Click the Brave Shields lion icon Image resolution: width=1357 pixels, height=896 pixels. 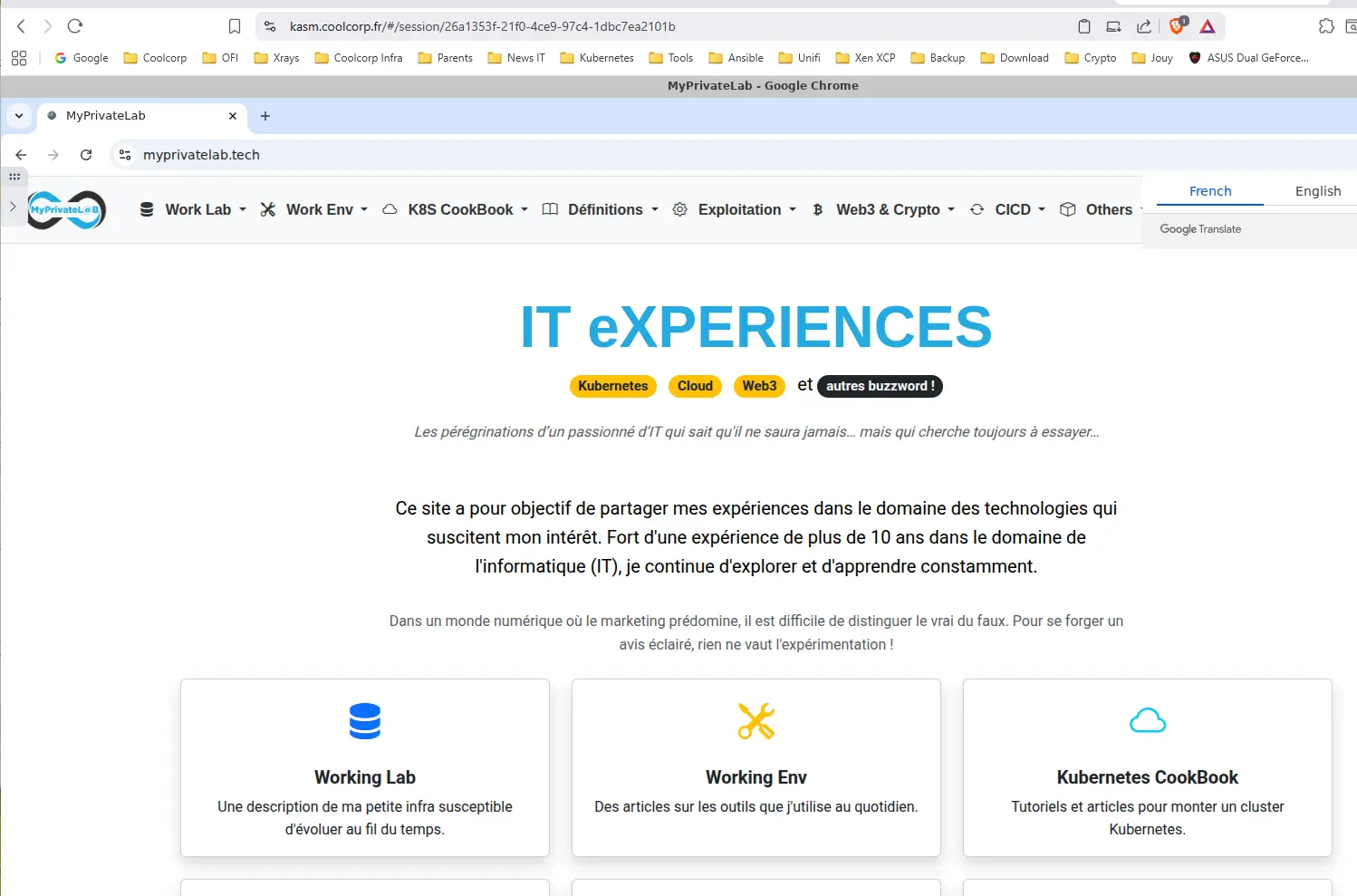tap(1177, 26)
